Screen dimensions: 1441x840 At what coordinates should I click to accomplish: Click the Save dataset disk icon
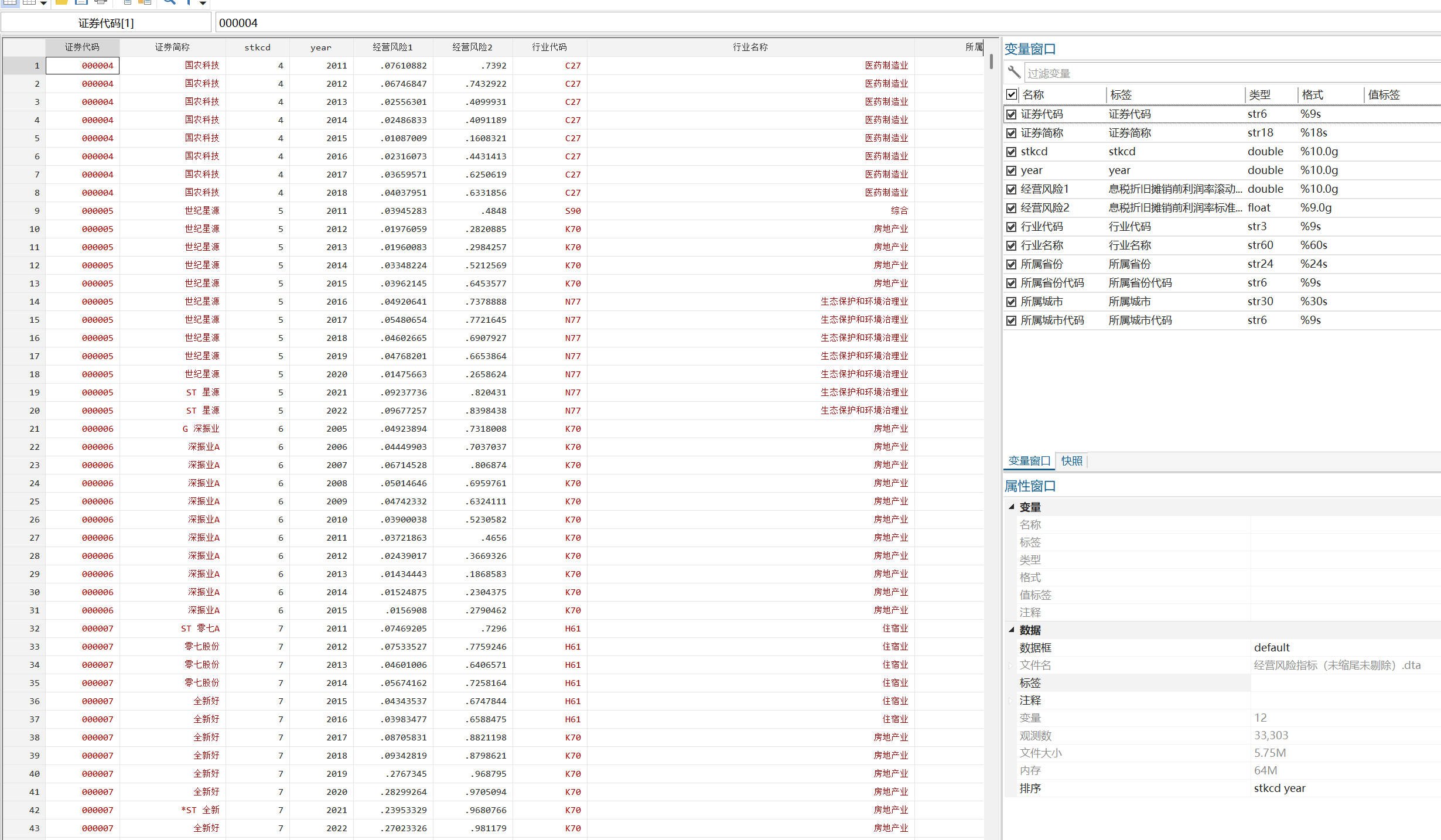[x=81, y=2]
